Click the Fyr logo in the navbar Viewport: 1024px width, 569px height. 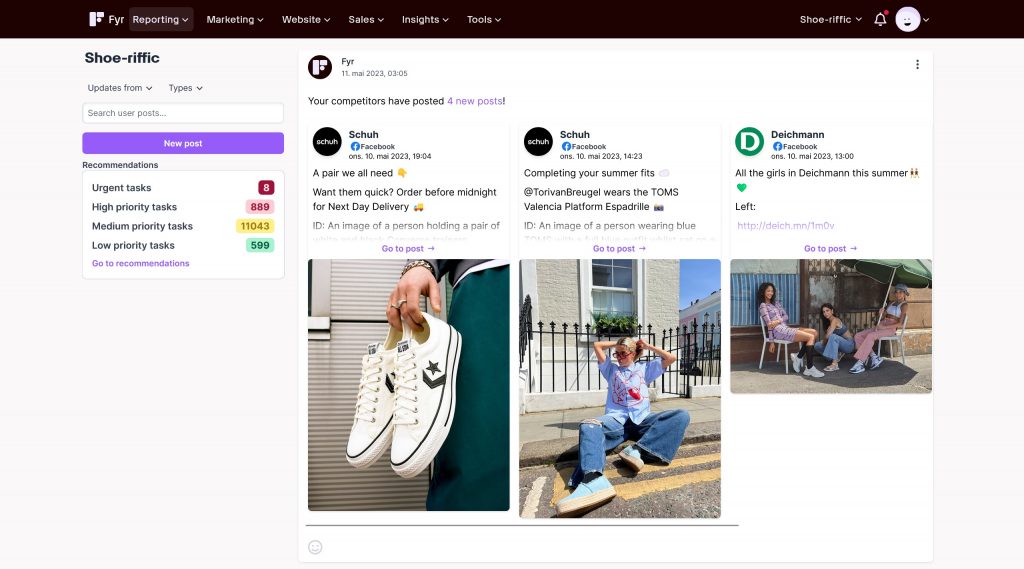click(x=106, y=19)
